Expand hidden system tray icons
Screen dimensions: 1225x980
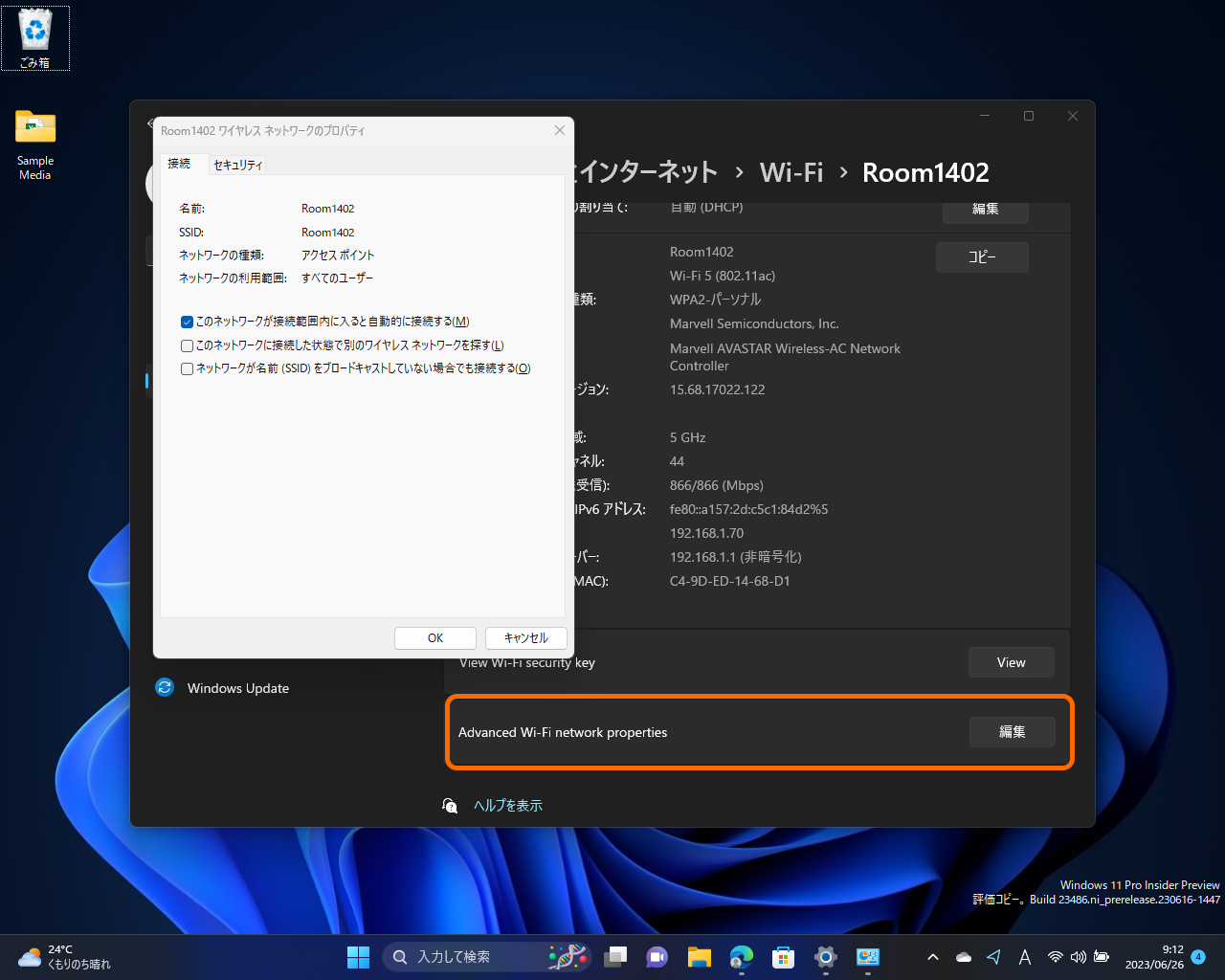(x=932, y=956)
